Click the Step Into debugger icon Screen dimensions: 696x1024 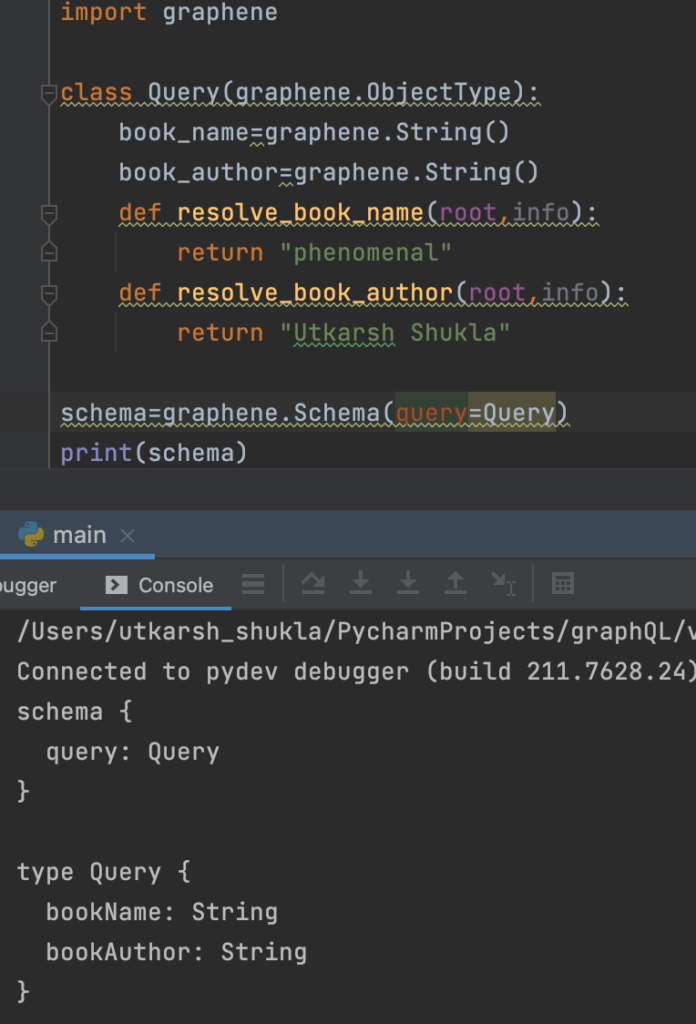click(361, 584)
